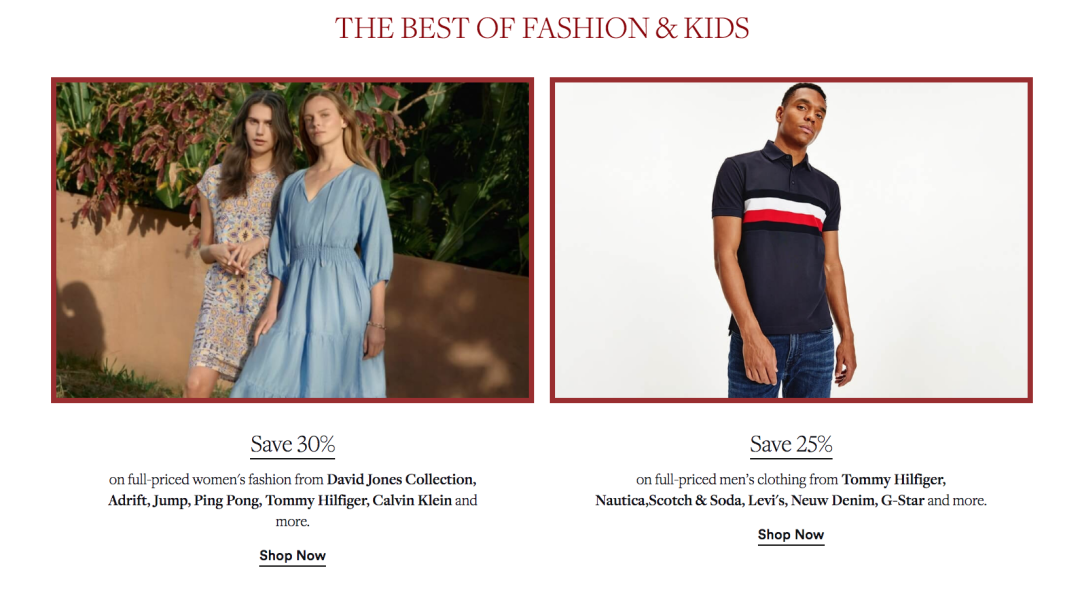Select Shop Now under women's fashion offer
This screenshot has height=606, width=1080.
[293, 556]
